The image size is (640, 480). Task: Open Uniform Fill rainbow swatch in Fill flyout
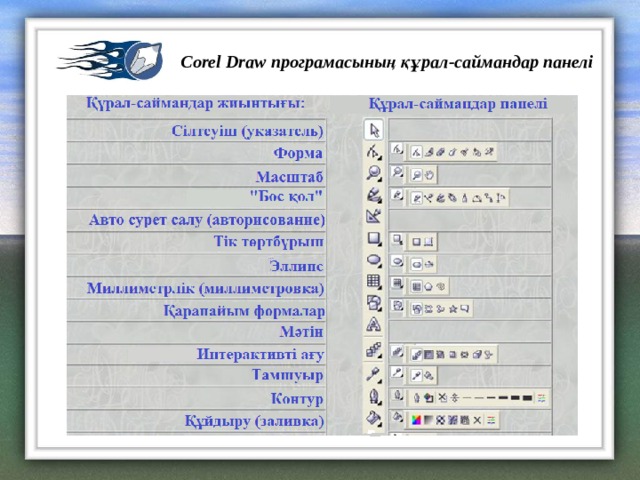[416, 420]
